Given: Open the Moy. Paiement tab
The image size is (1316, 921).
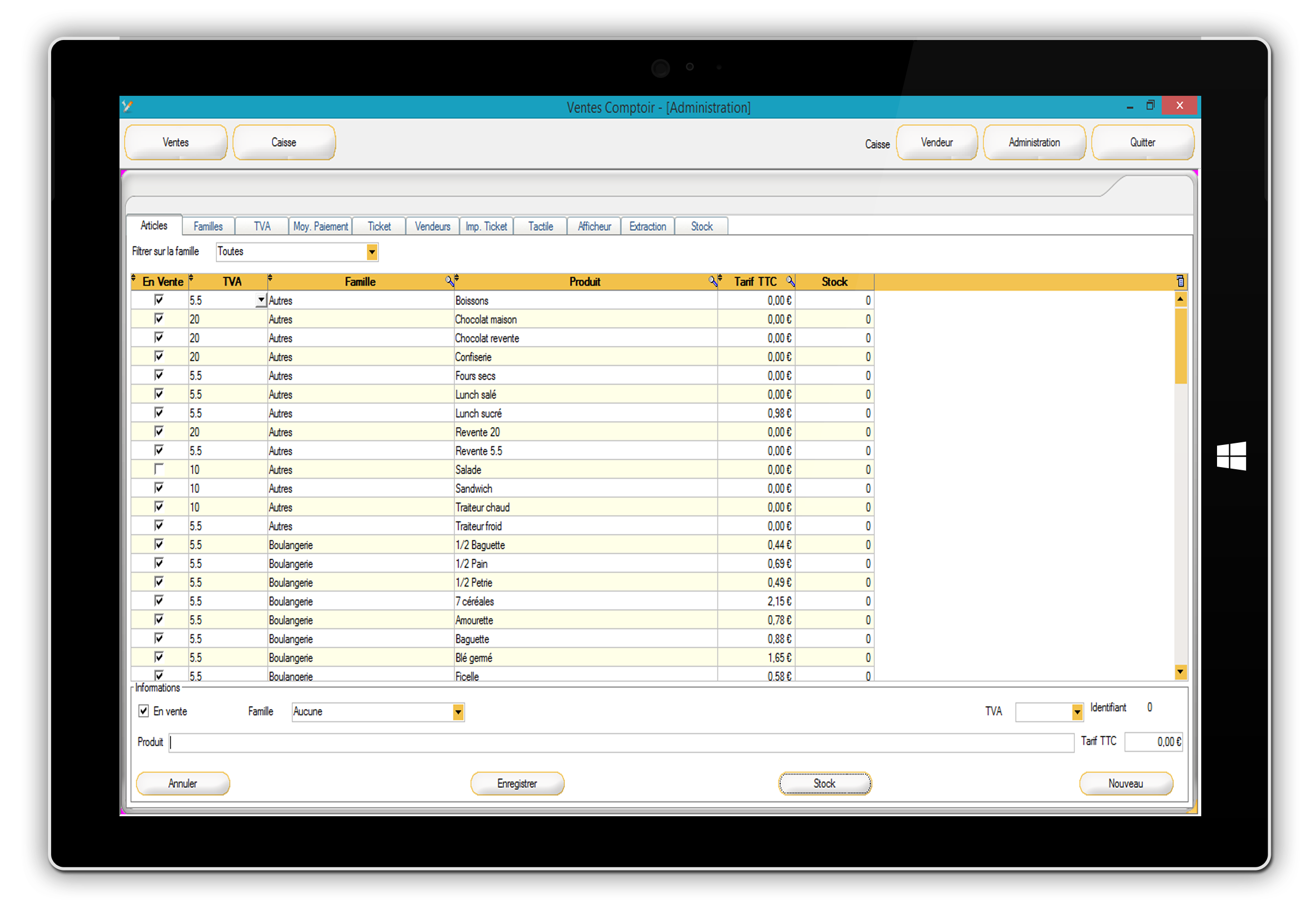Looking at the screenshot, I should click(x=321, y=226).
